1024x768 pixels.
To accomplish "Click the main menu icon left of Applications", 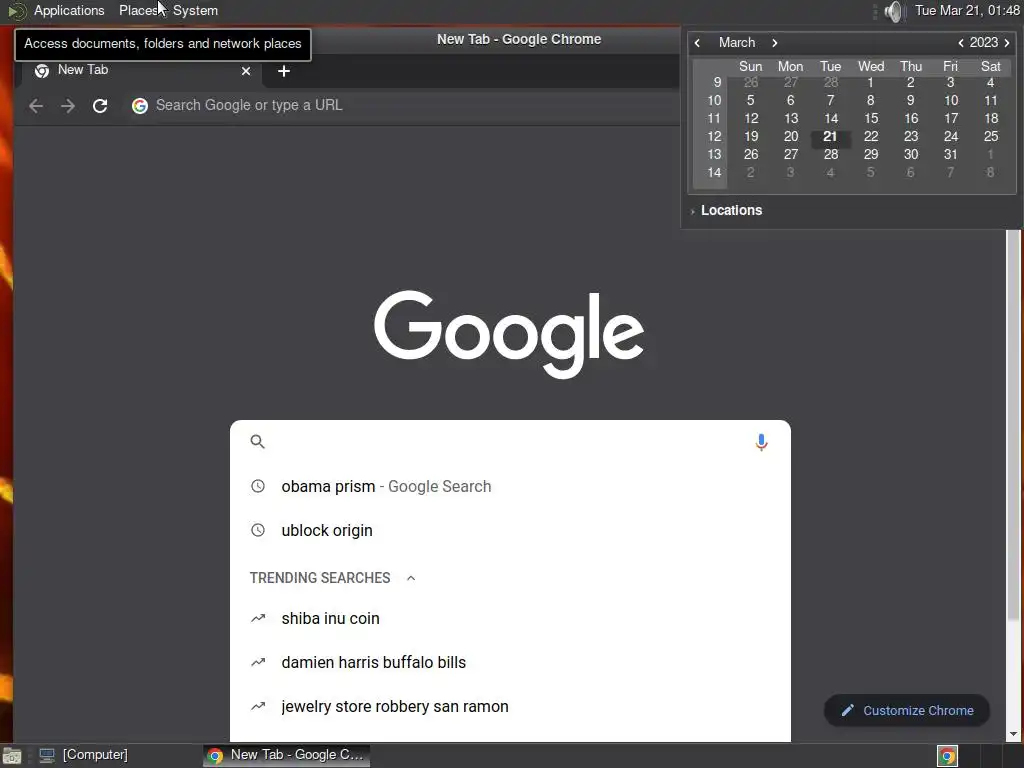I will [16, 11].
